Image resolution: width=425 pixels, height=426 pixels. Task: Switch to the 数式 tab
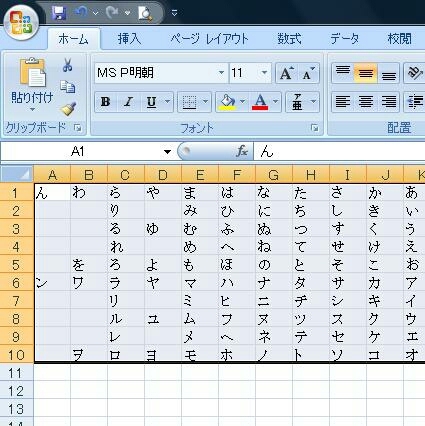point(289,39)
